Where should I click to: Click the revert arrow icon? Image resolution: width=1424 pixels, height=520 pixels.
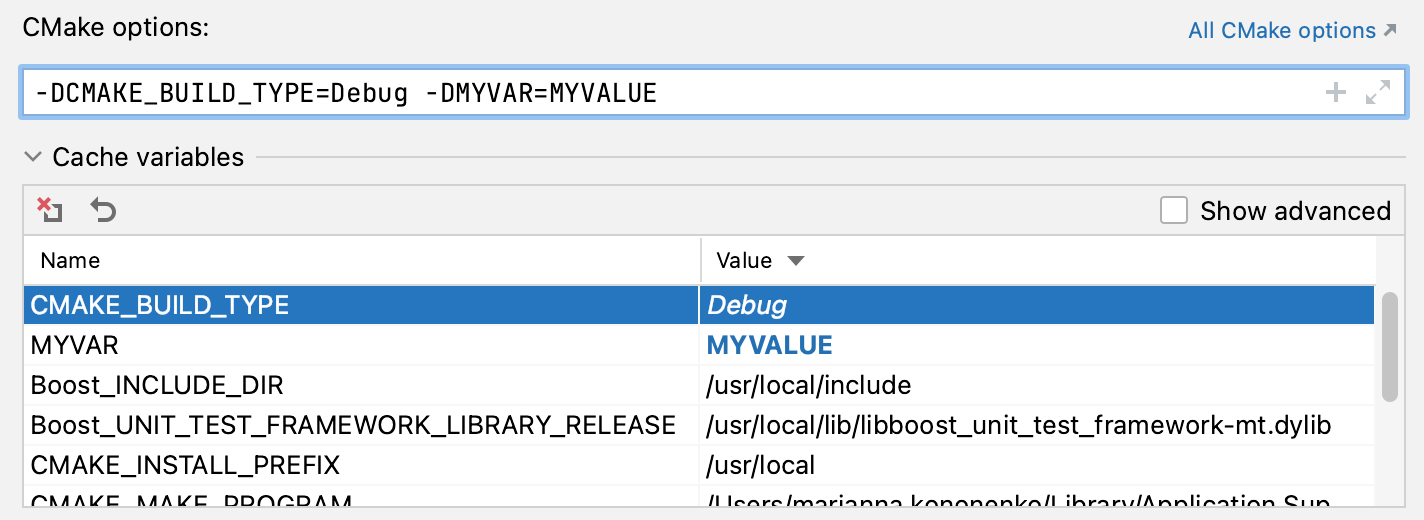click(103, 210)
